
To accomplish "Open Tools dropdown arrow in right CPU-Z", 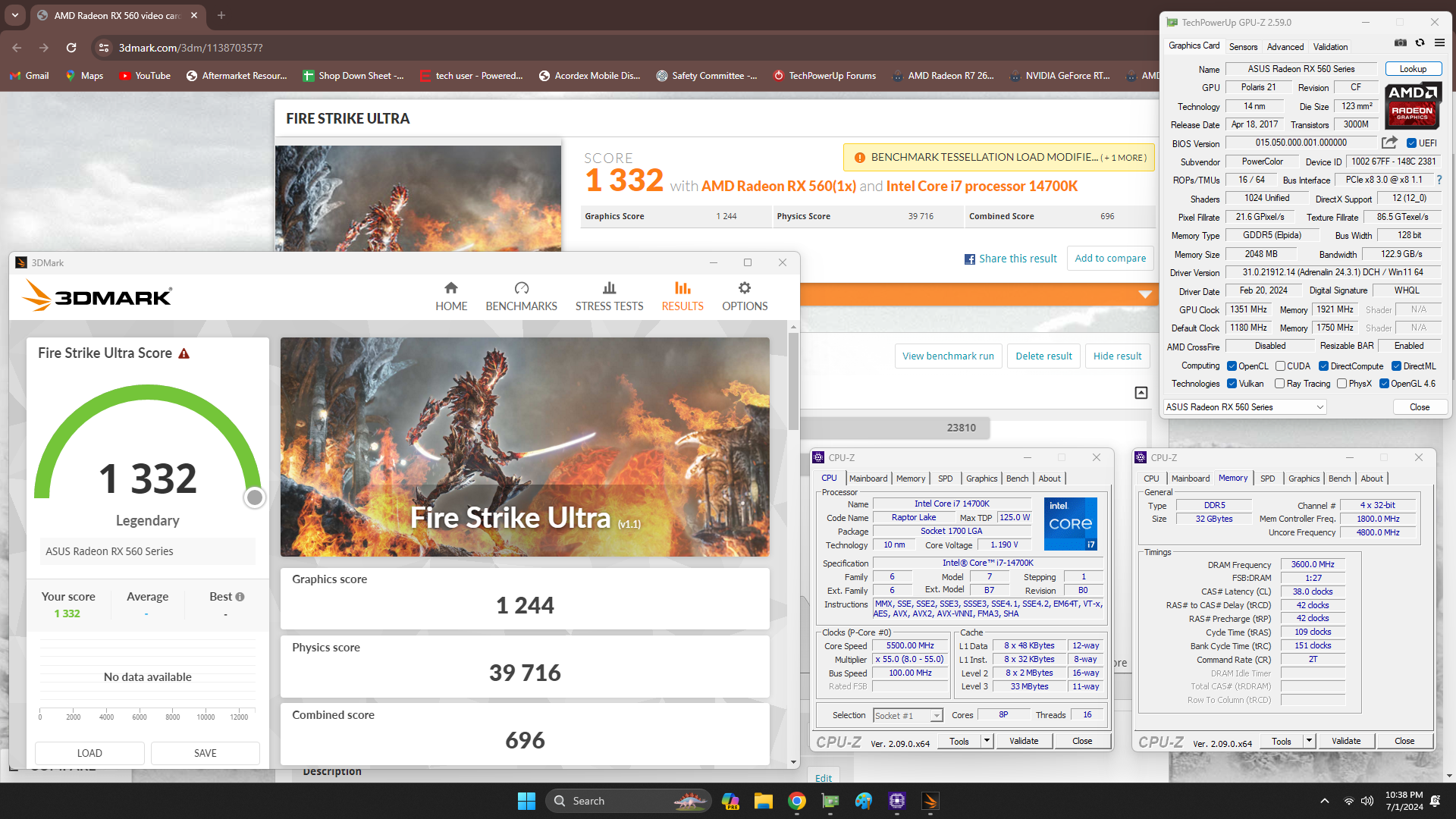I will click(1309, 741).
